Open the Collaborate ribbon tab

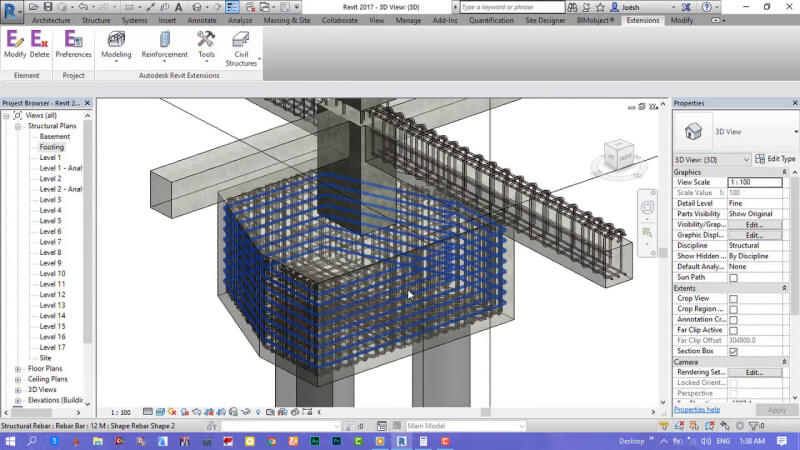point(340,20)
